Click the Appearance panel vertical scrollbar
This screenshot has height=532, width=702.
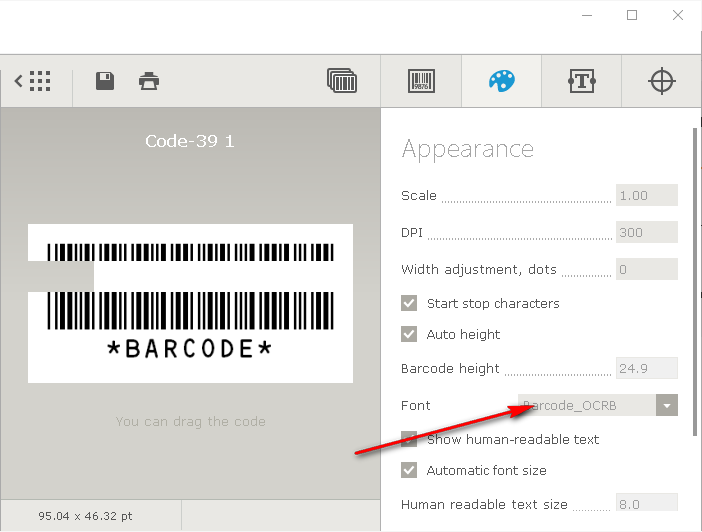[x=694, y=280]
